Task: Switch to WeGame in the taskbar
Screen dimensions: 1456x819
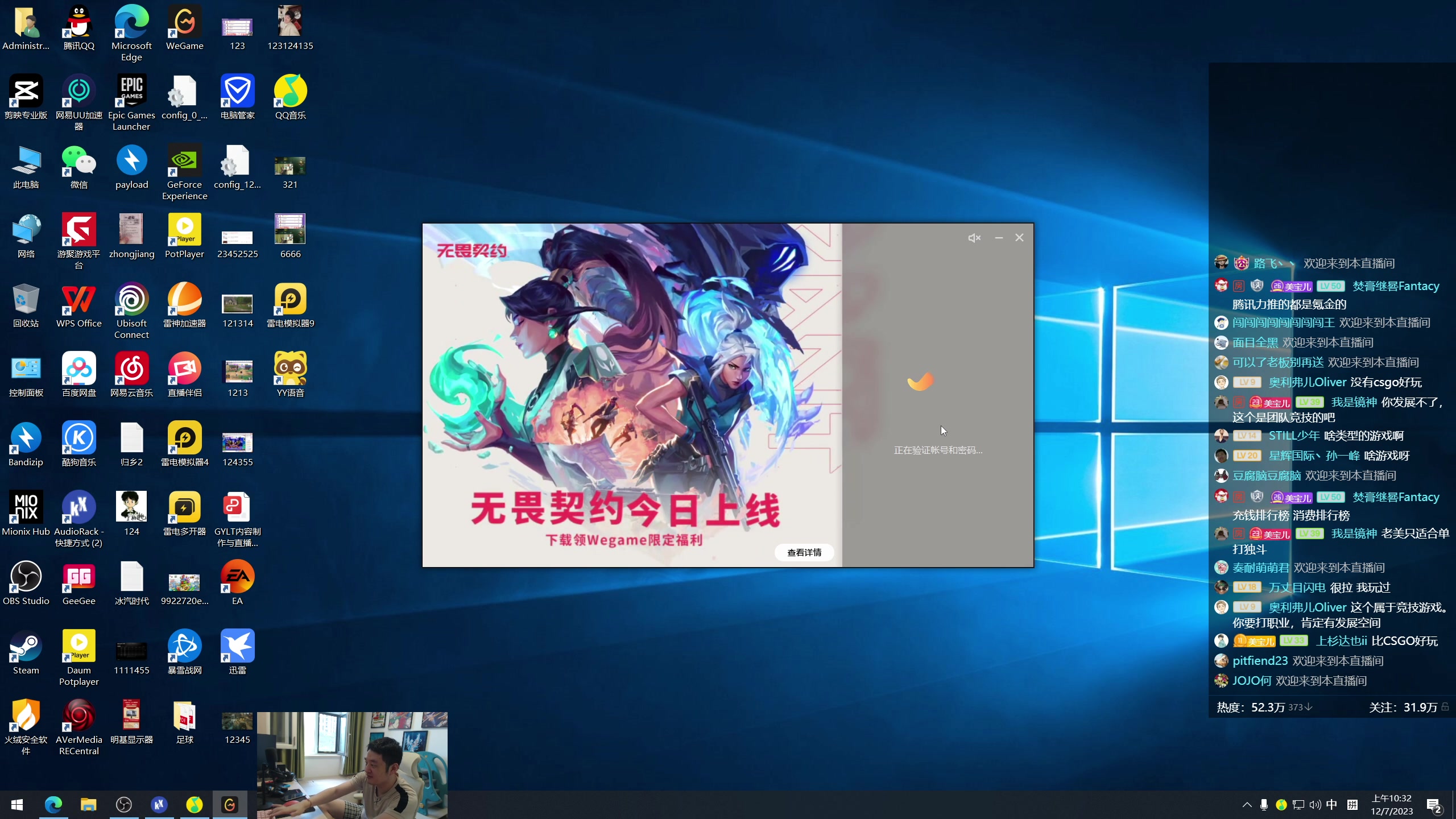Action: 230,805
